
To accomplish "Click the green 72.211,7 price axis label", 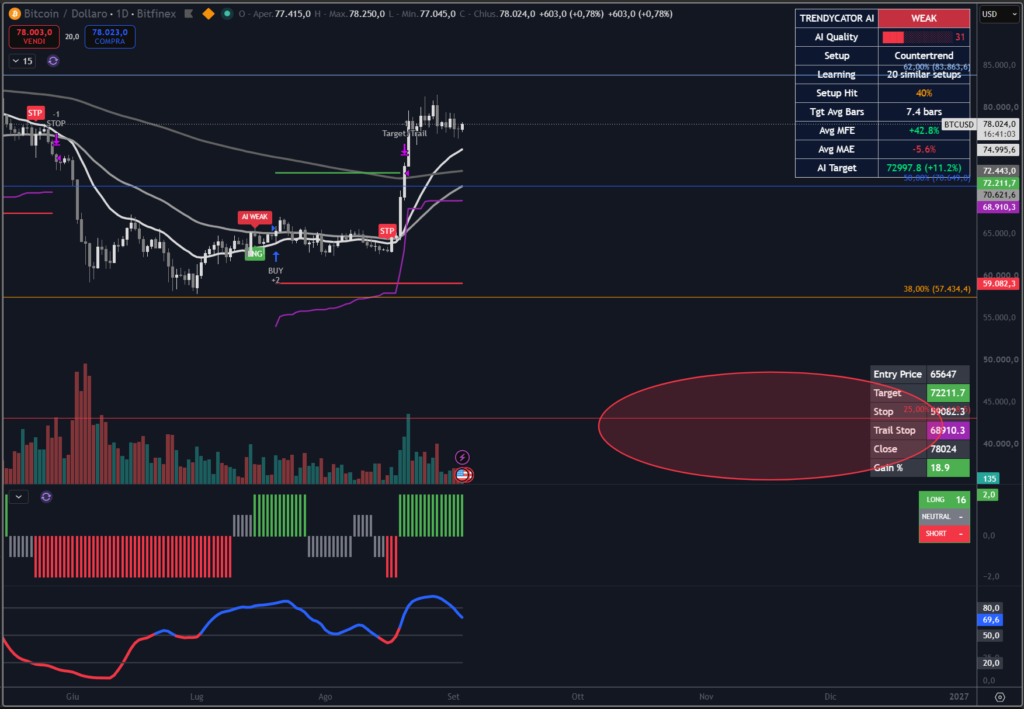I will [999, 183].
